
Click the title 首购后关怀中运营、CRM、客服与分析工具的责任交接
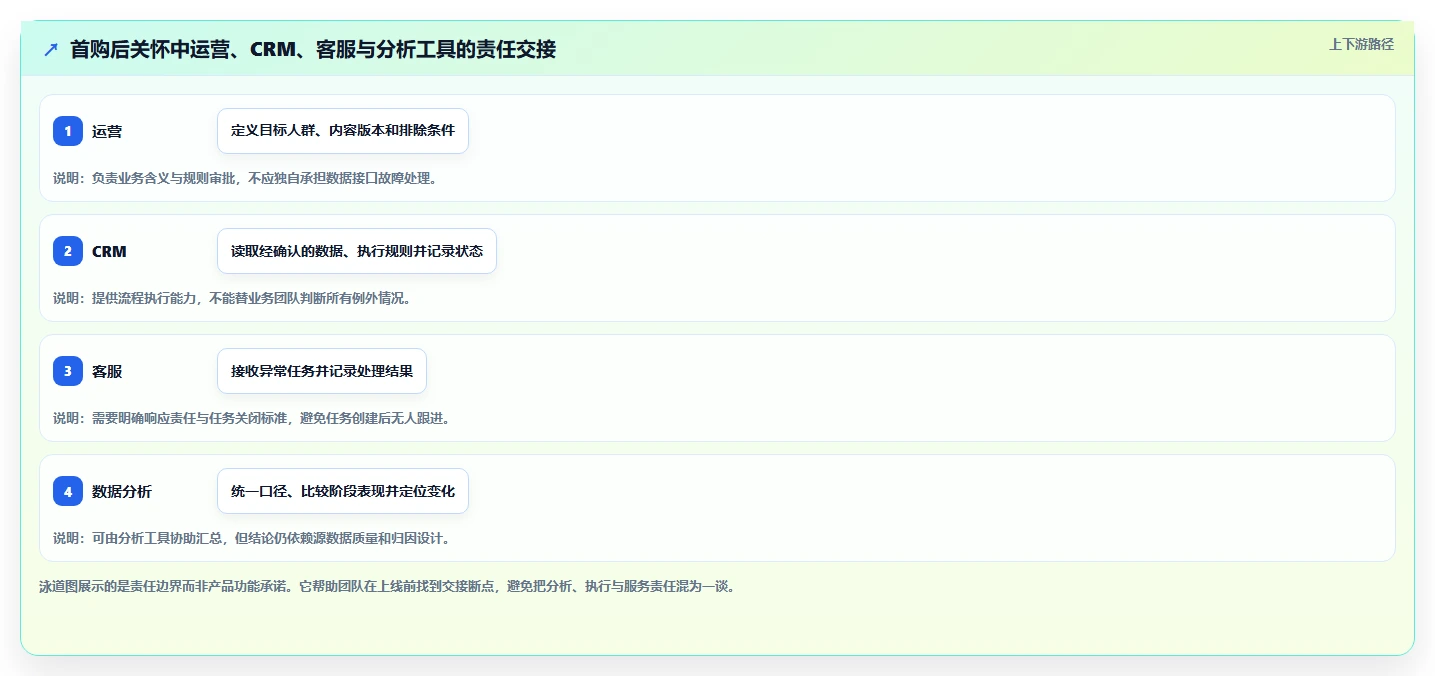click(x=313, y=49)
